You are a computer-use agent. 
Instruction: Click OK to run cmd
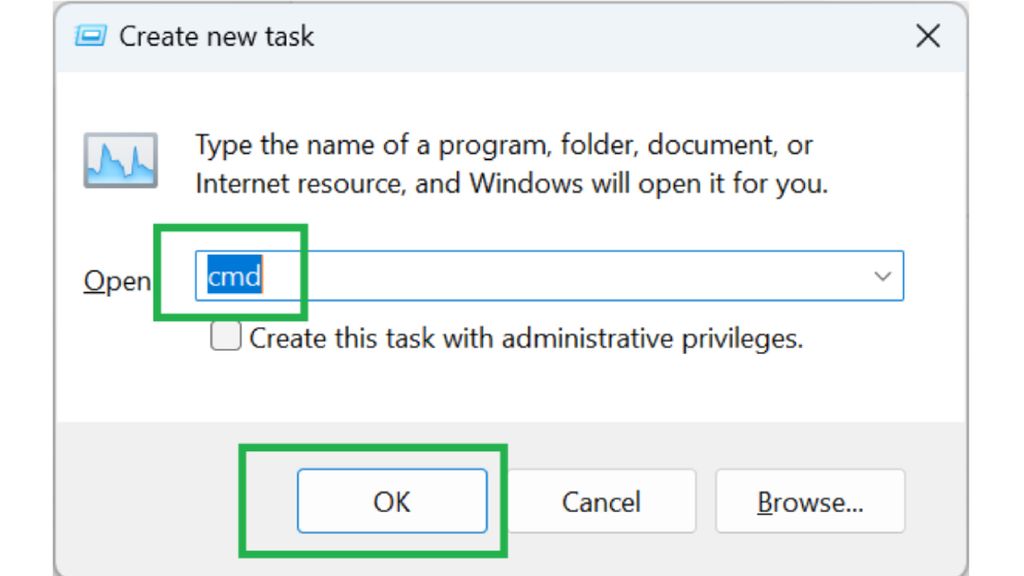(x=392, y=502)
